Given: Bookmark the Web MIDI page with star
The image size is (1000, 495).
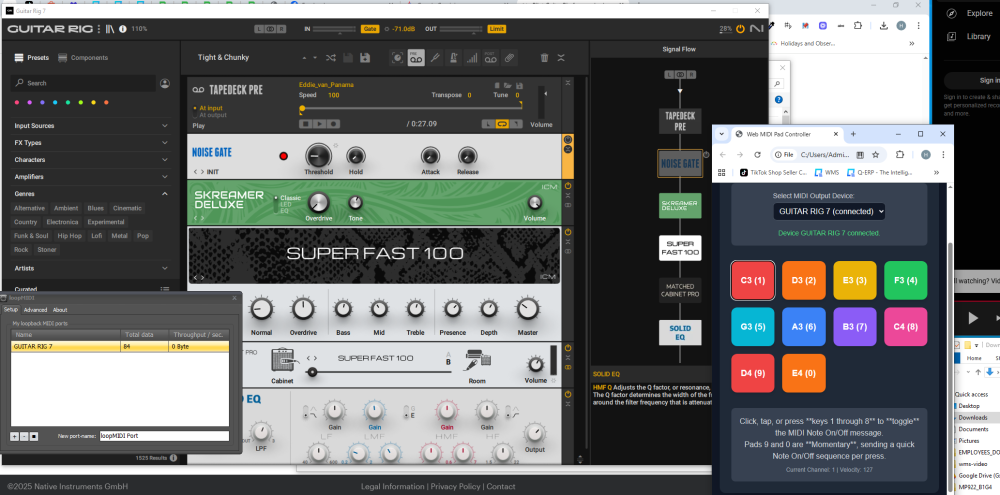Looking at the screenshot, I should [876, 154].
